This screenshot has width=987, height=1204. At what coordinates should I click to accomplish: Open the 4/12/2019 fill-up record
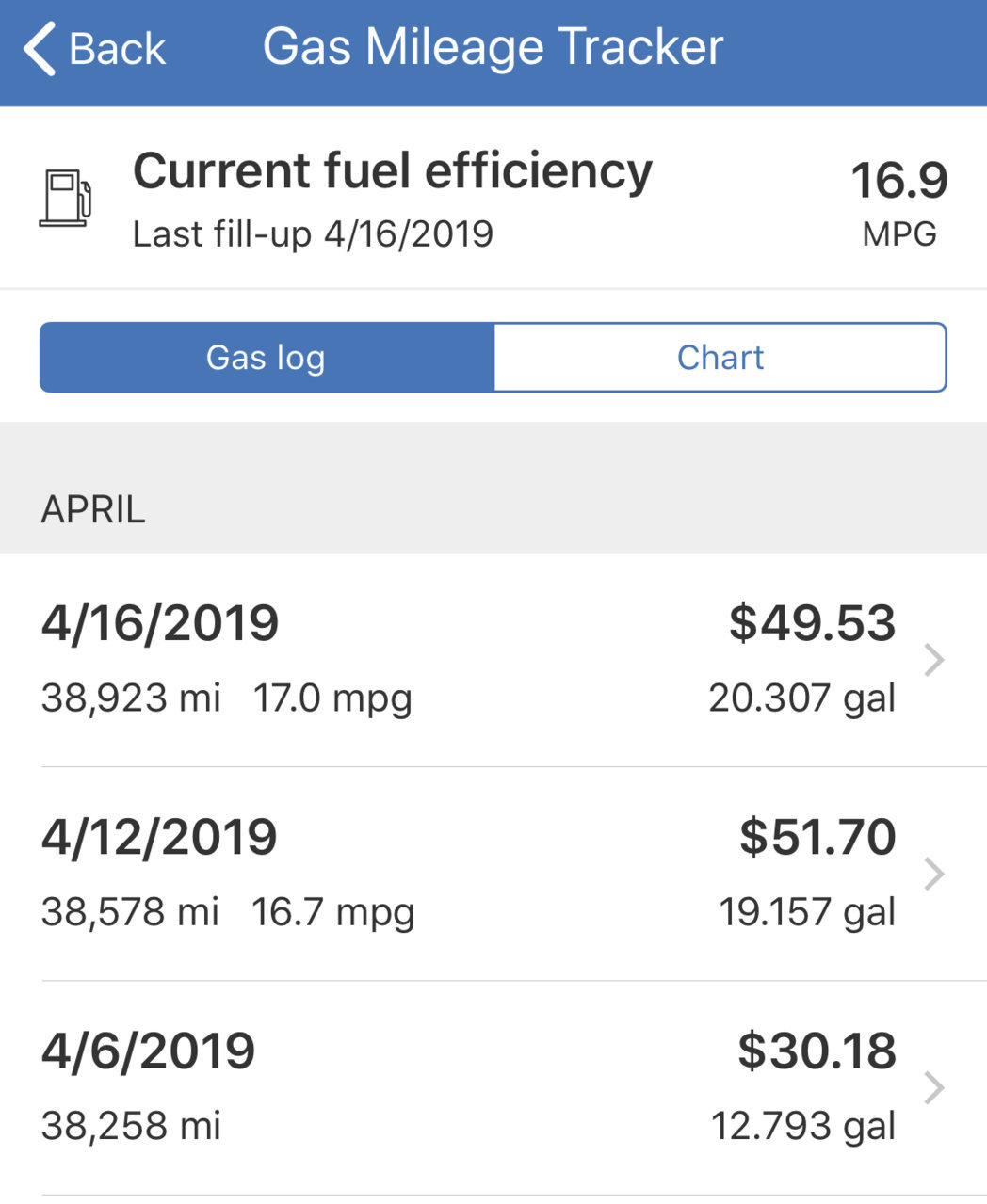coord(493,874)
